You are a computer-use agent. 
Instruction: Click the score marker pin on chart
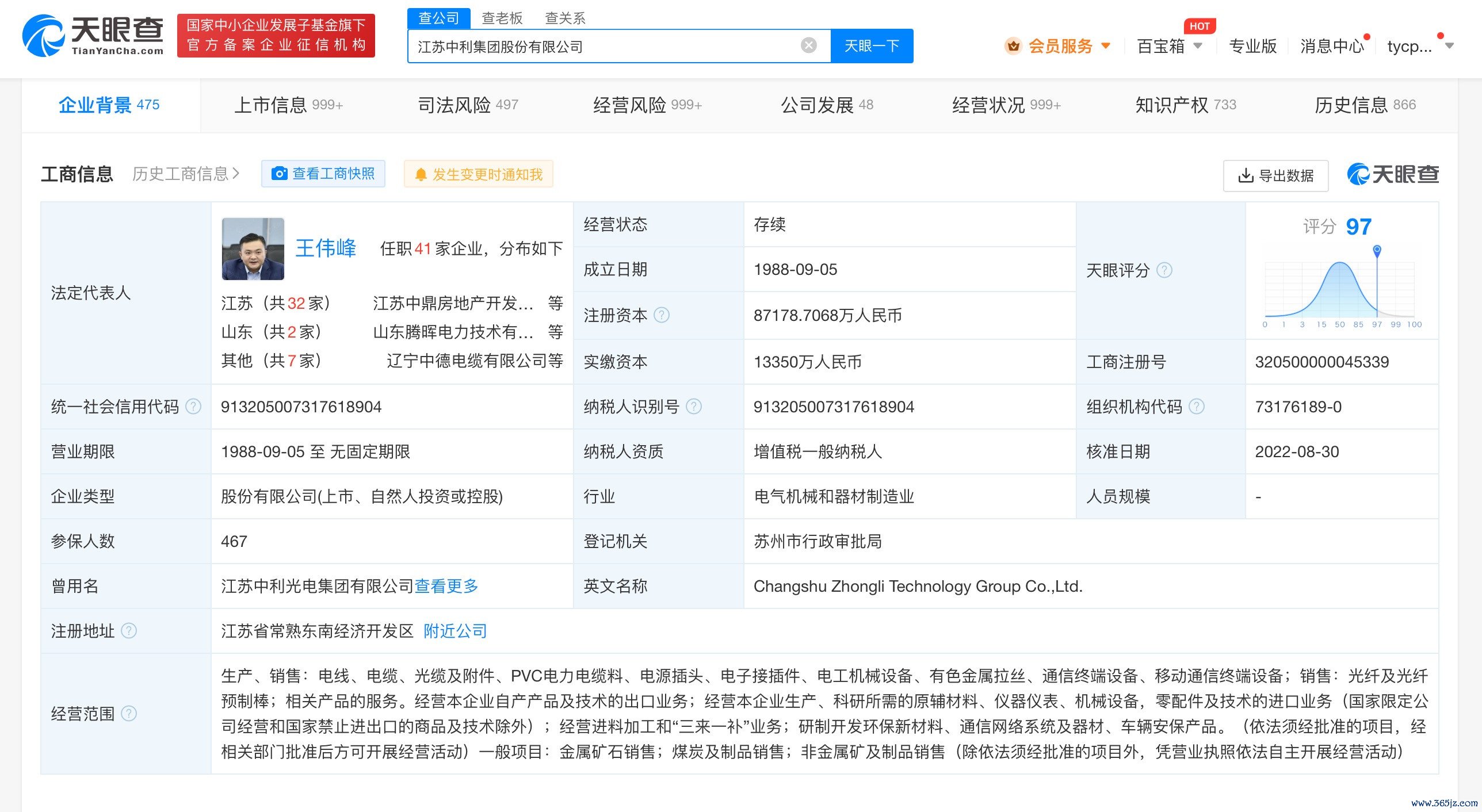click(x=1377, y=250)
